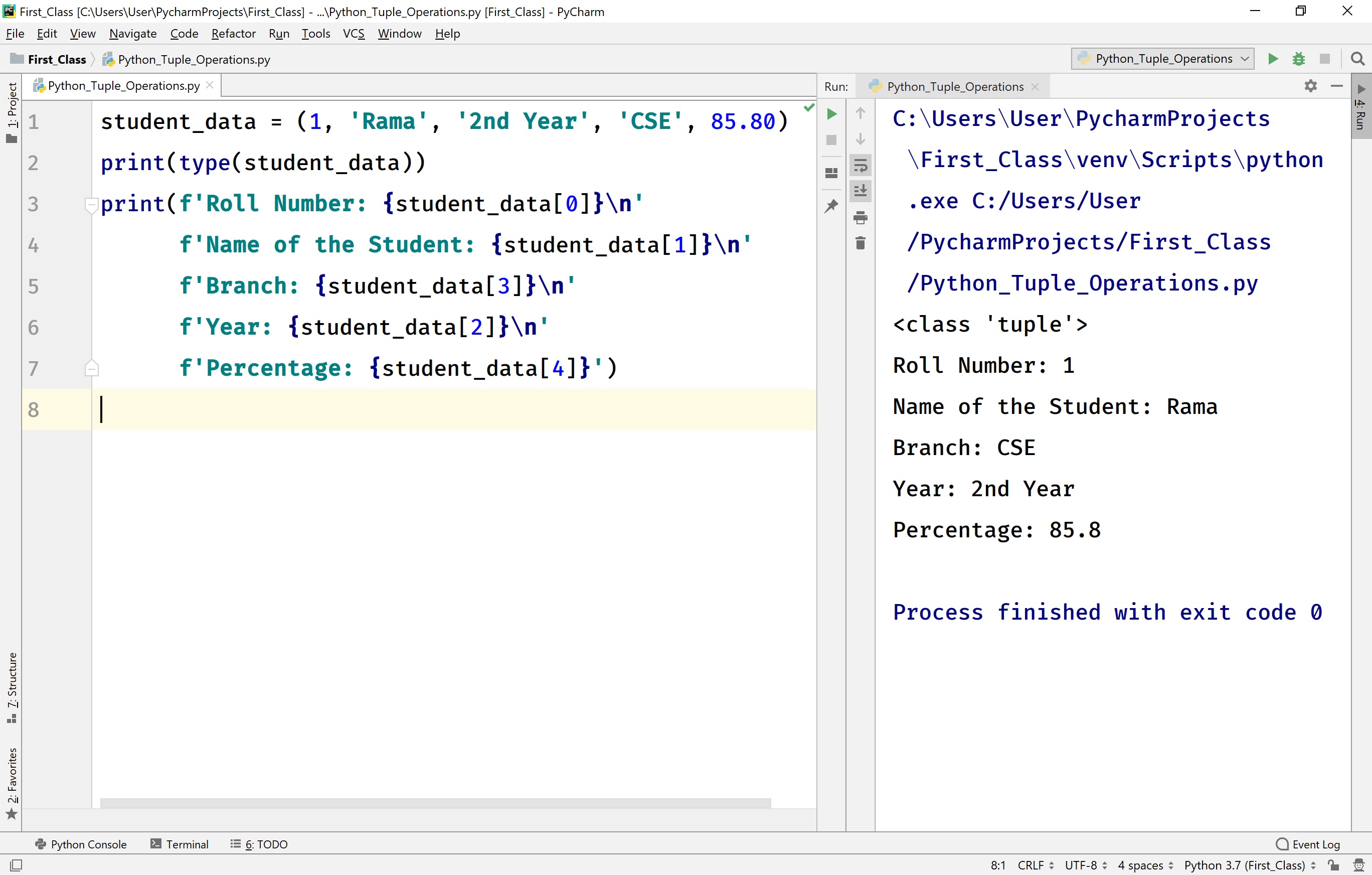Open Run panel settings gear

pyautogui.click(x=1311, y=86)
